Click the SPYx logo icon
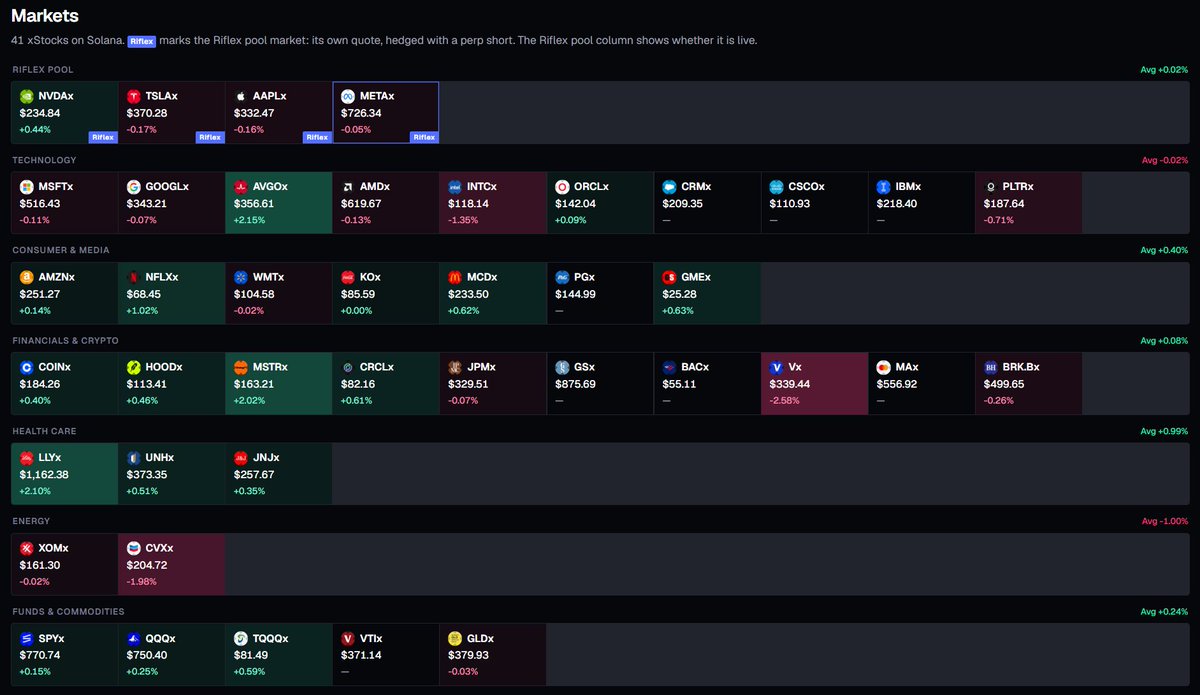The width and height of the screenshot is (1200, 695). click(x=26, y=638)
